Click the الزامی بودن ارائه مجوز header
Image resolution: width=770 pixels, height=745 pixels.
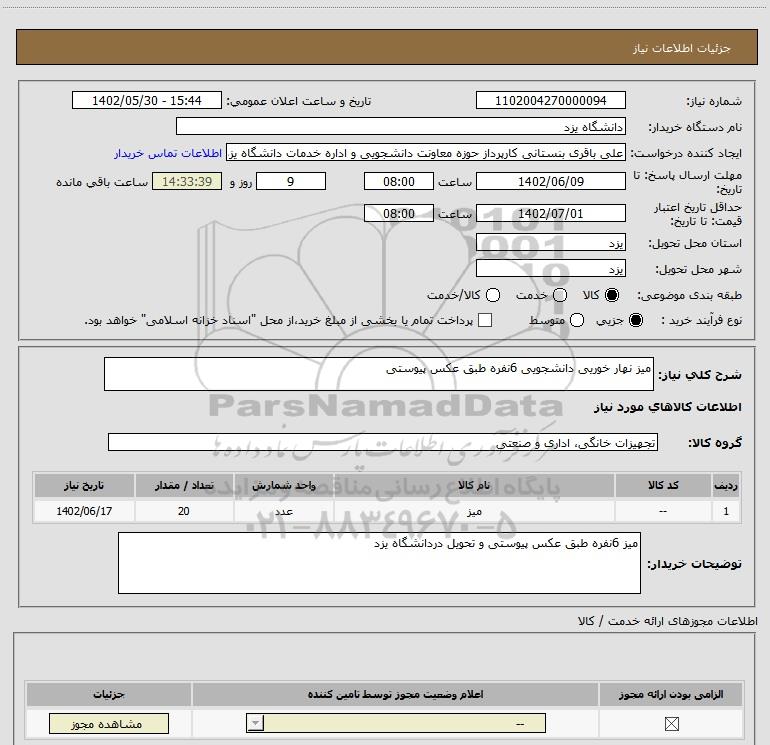pos(671,694)
